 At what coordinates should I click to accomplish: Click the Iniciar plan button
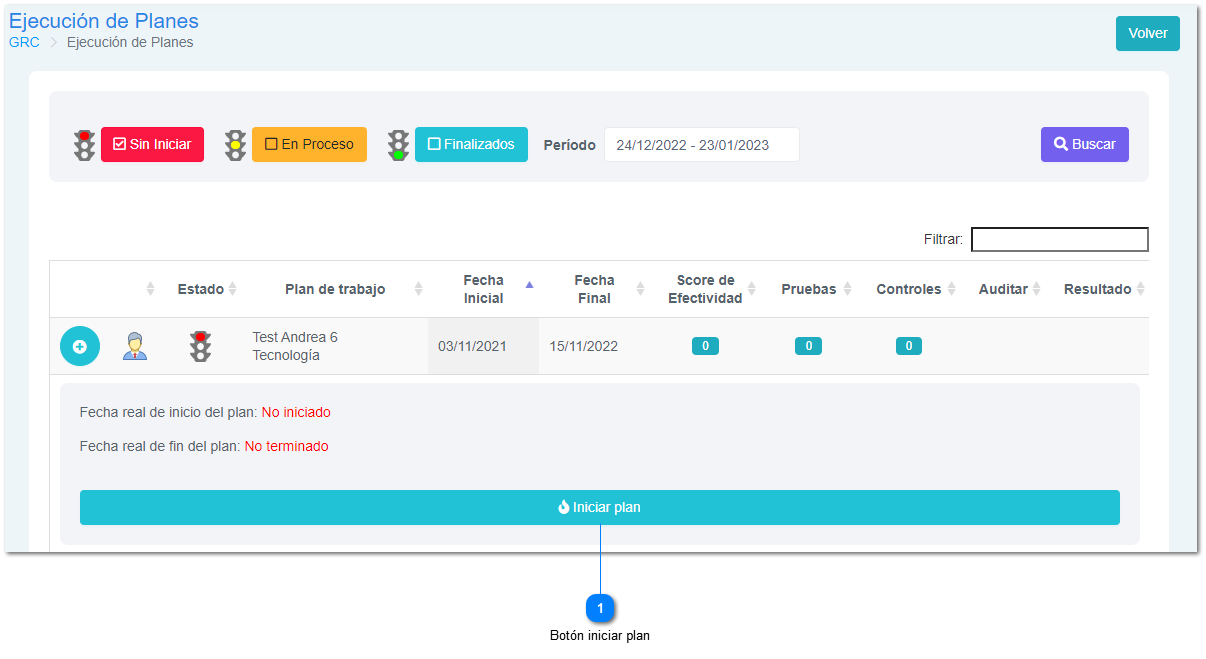click(x=600, y=507)
